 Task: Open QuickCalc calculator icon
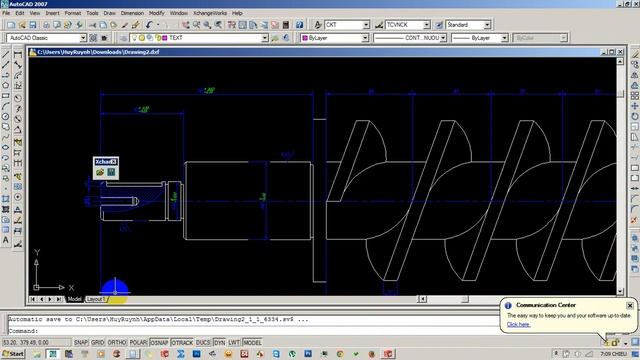pyautogui.click(x=286, y=25)
